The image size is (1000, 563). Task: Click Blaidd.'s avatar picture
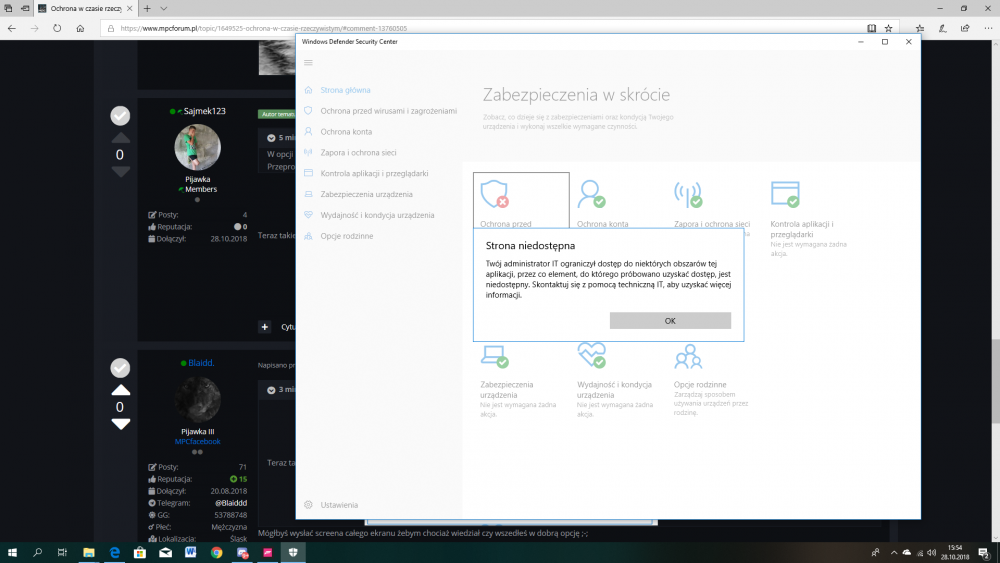coord(198,400)
